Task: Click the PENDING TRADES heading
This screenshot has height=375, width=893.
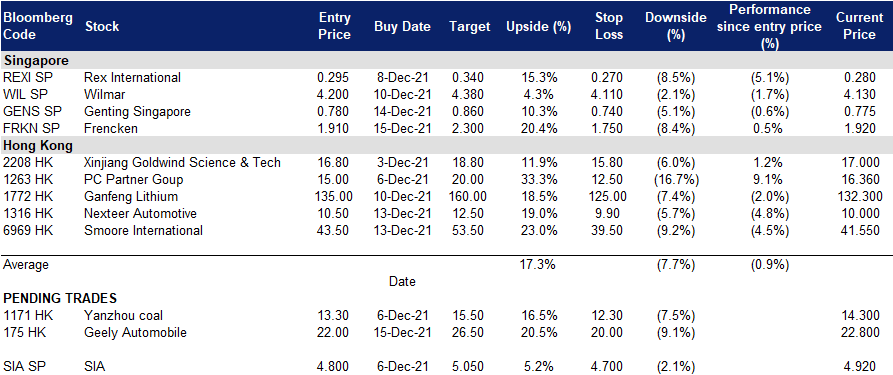Action: tap(60, 298)
